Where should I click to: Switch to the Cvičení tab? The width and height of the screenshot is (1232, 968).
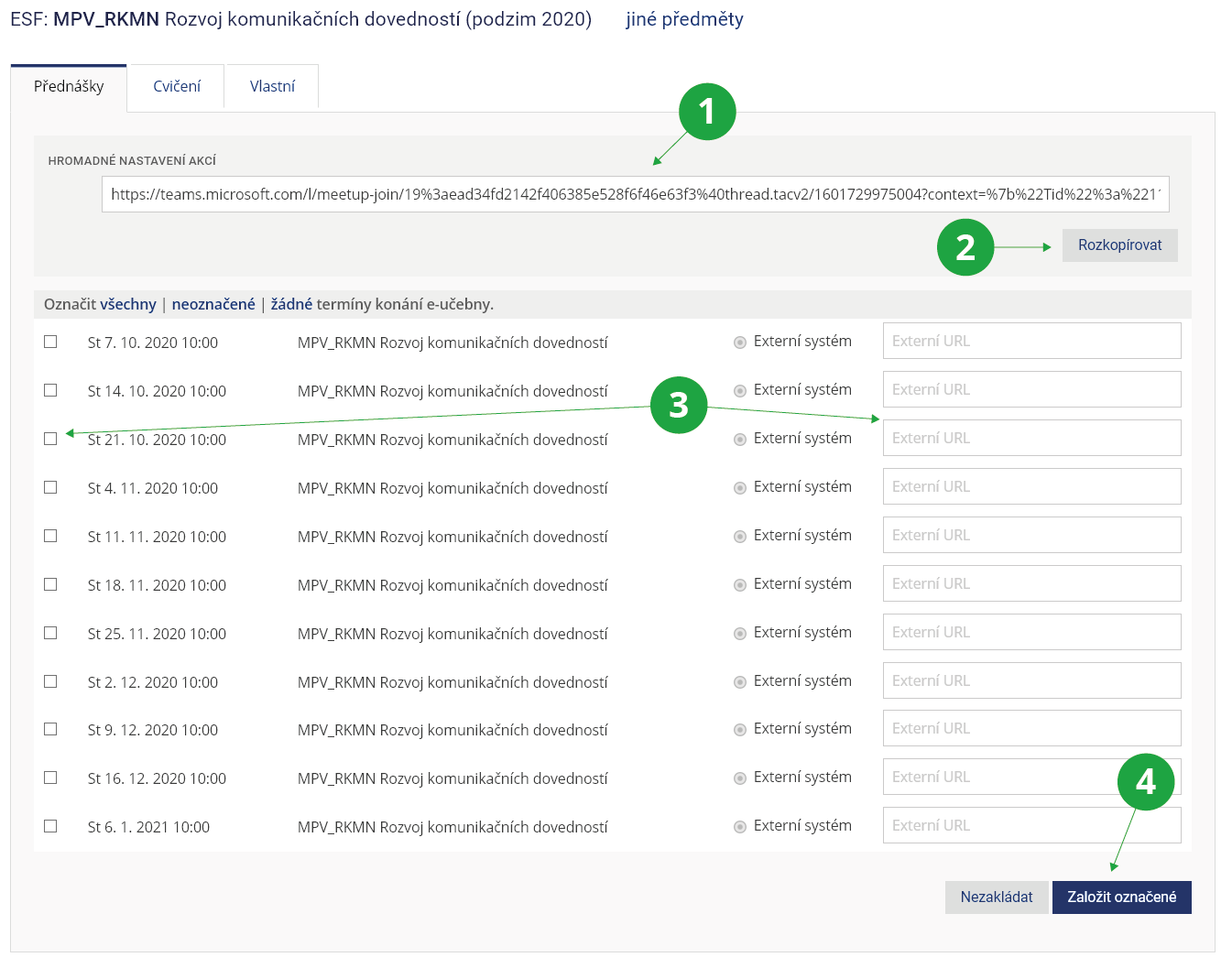point(177,87)
